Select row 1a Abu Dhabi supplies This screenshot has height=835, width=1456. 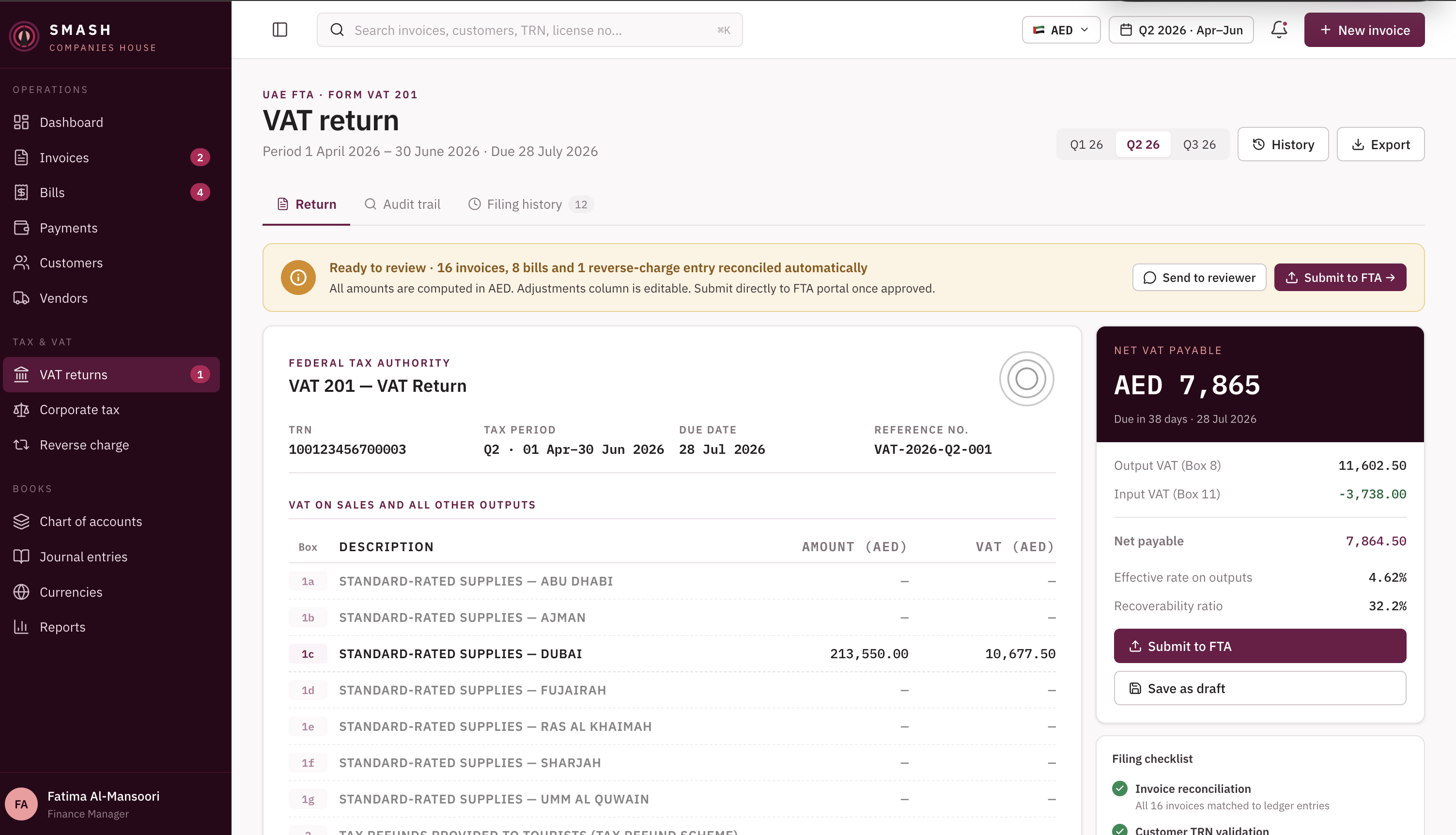coord(672,581)
